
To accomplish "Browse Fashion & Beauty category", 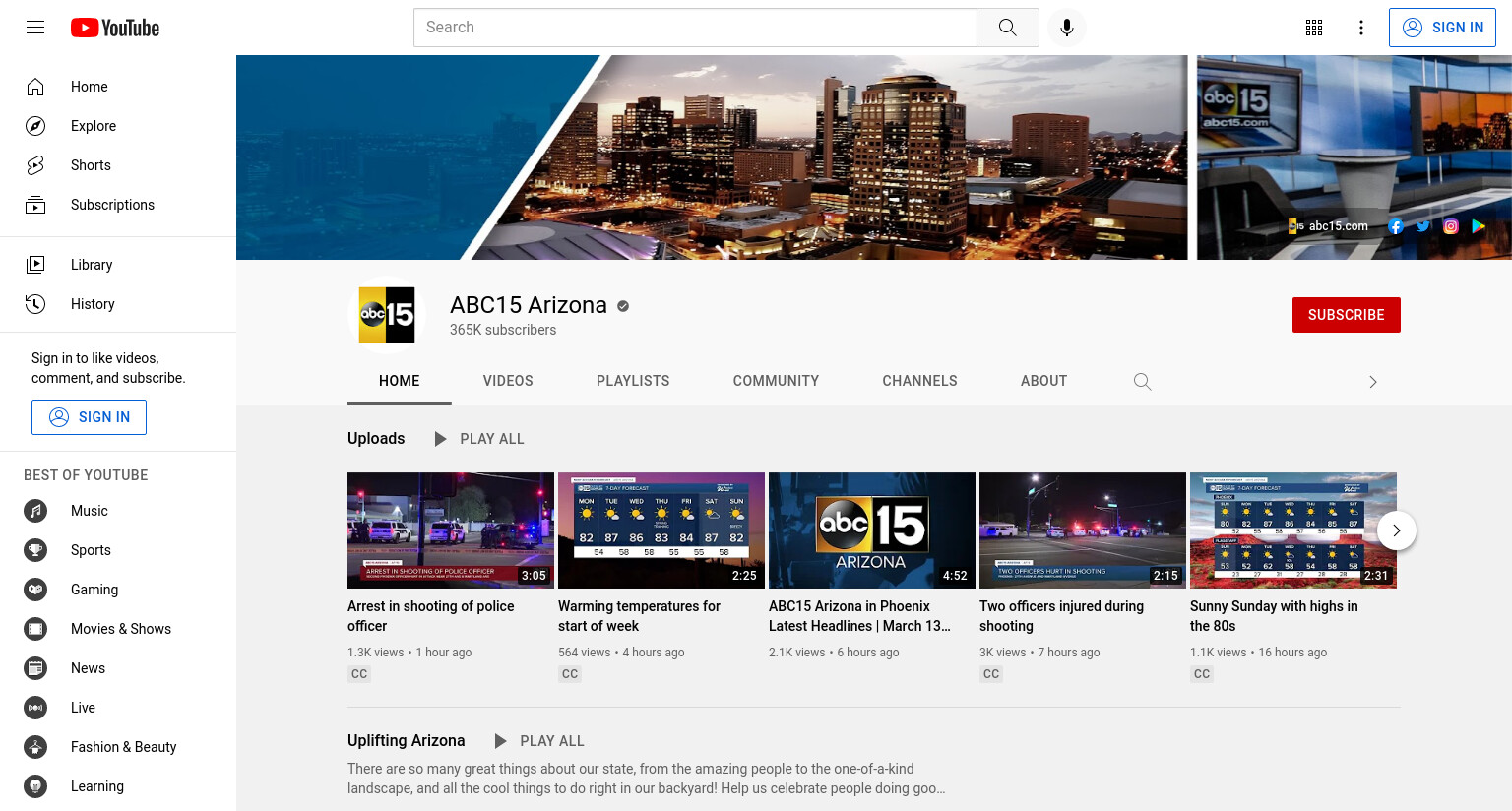I will pos(118,747).
